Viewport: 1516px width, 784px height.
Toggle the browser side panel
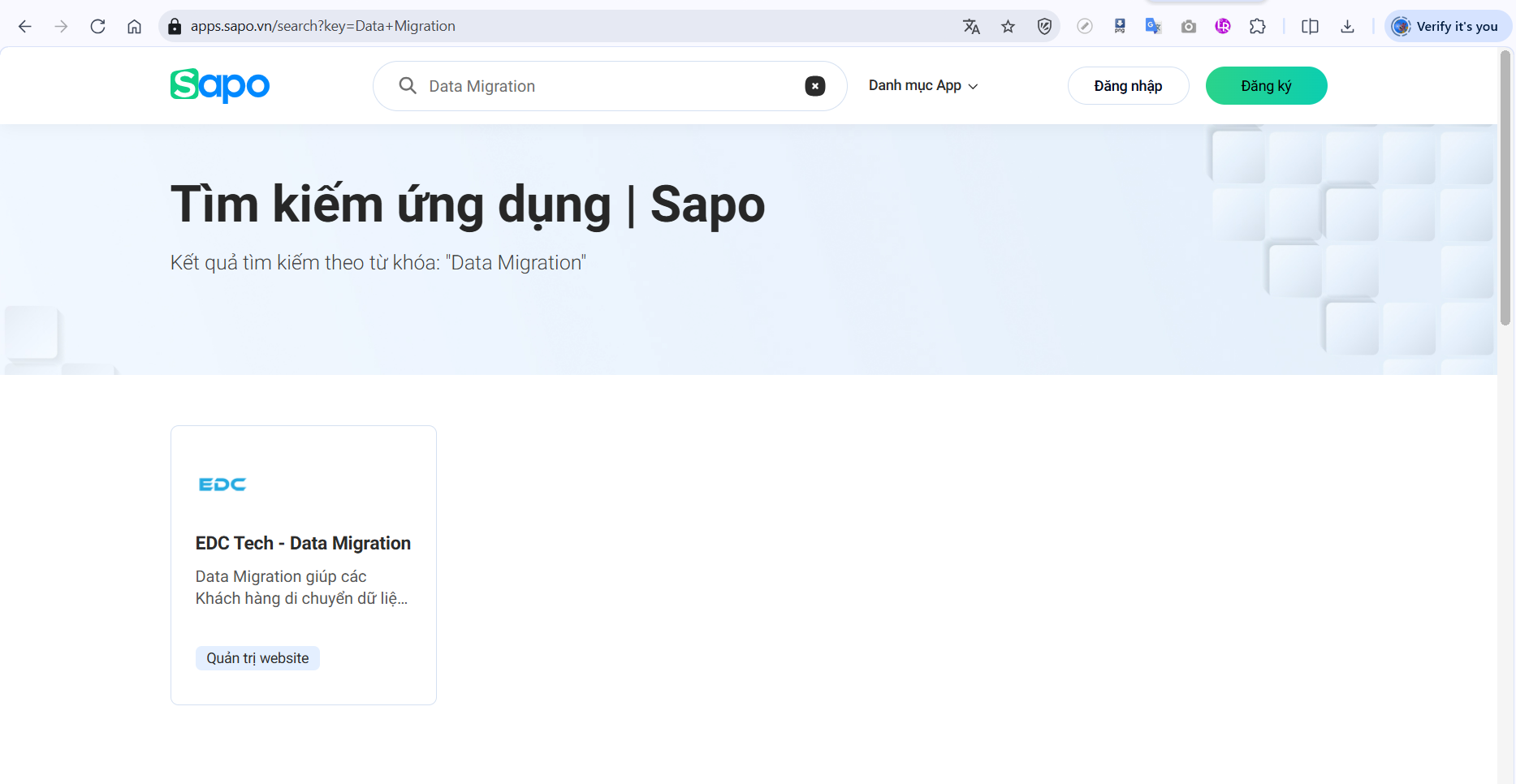1310,27
